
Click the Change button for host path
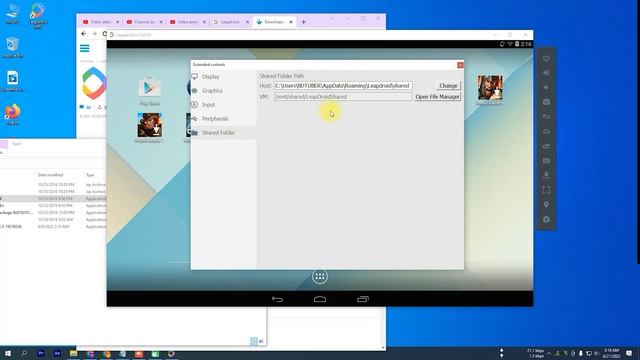(448, 86)
